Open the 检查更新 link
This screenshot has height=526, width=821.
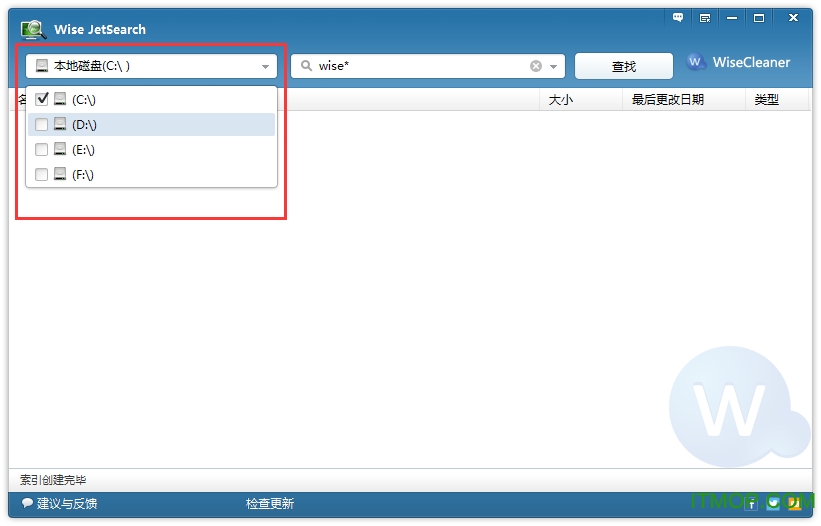pos(270,503)
